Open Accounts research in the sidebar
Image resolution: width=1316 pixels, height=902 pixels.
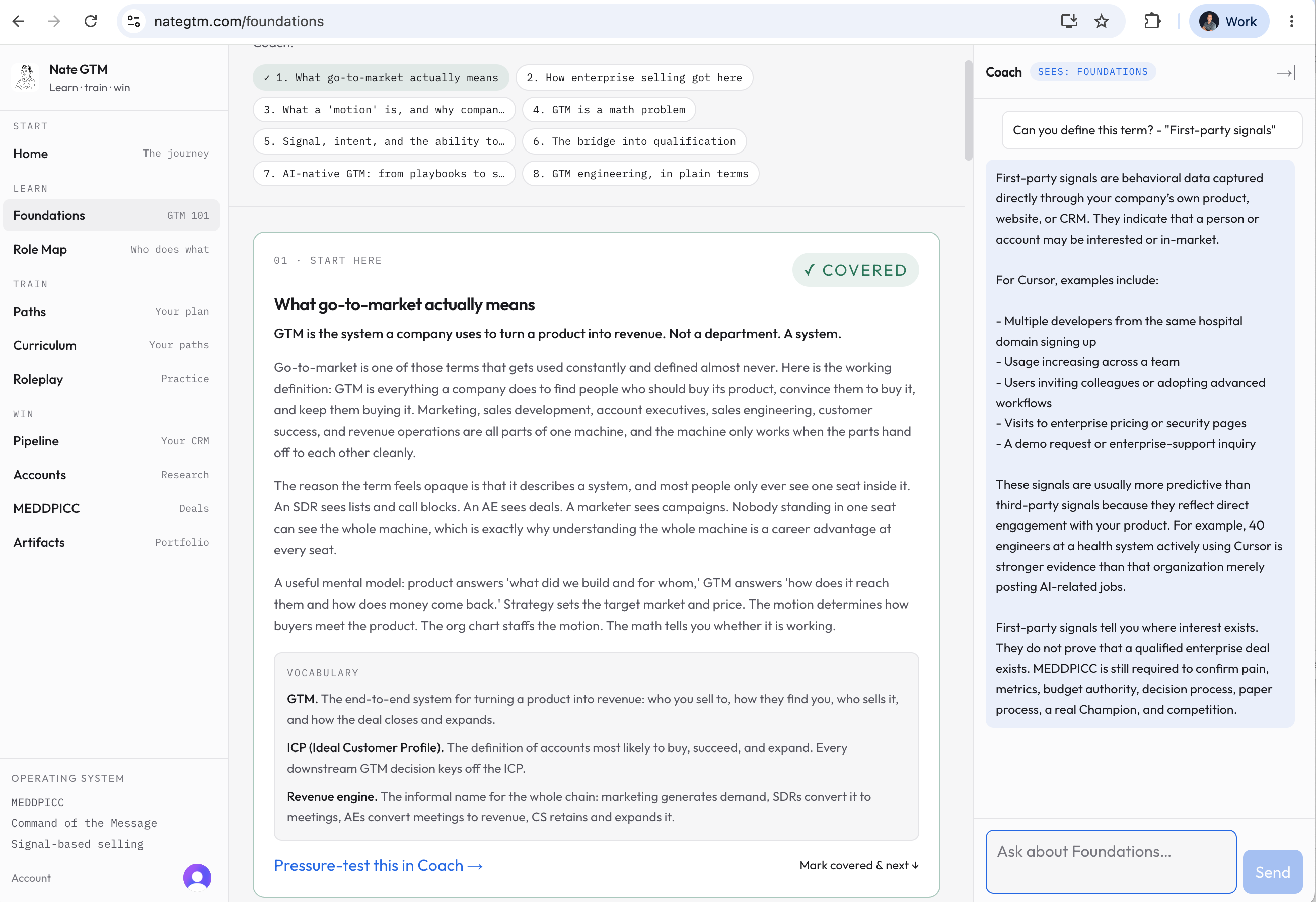[x=111, y=475]
